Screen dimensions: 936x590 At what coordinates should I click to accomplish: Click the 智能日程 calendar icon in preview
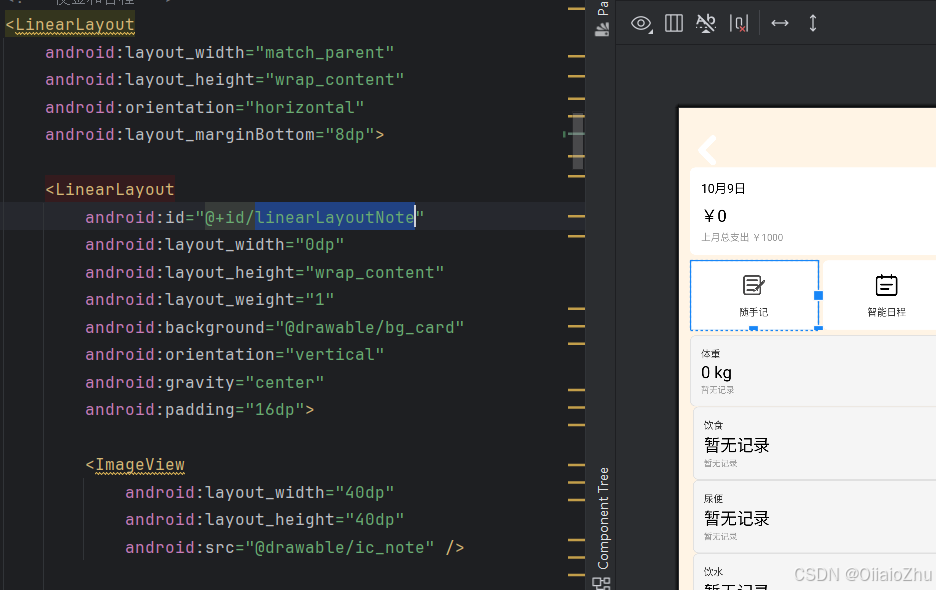click(x=886, y=285)
